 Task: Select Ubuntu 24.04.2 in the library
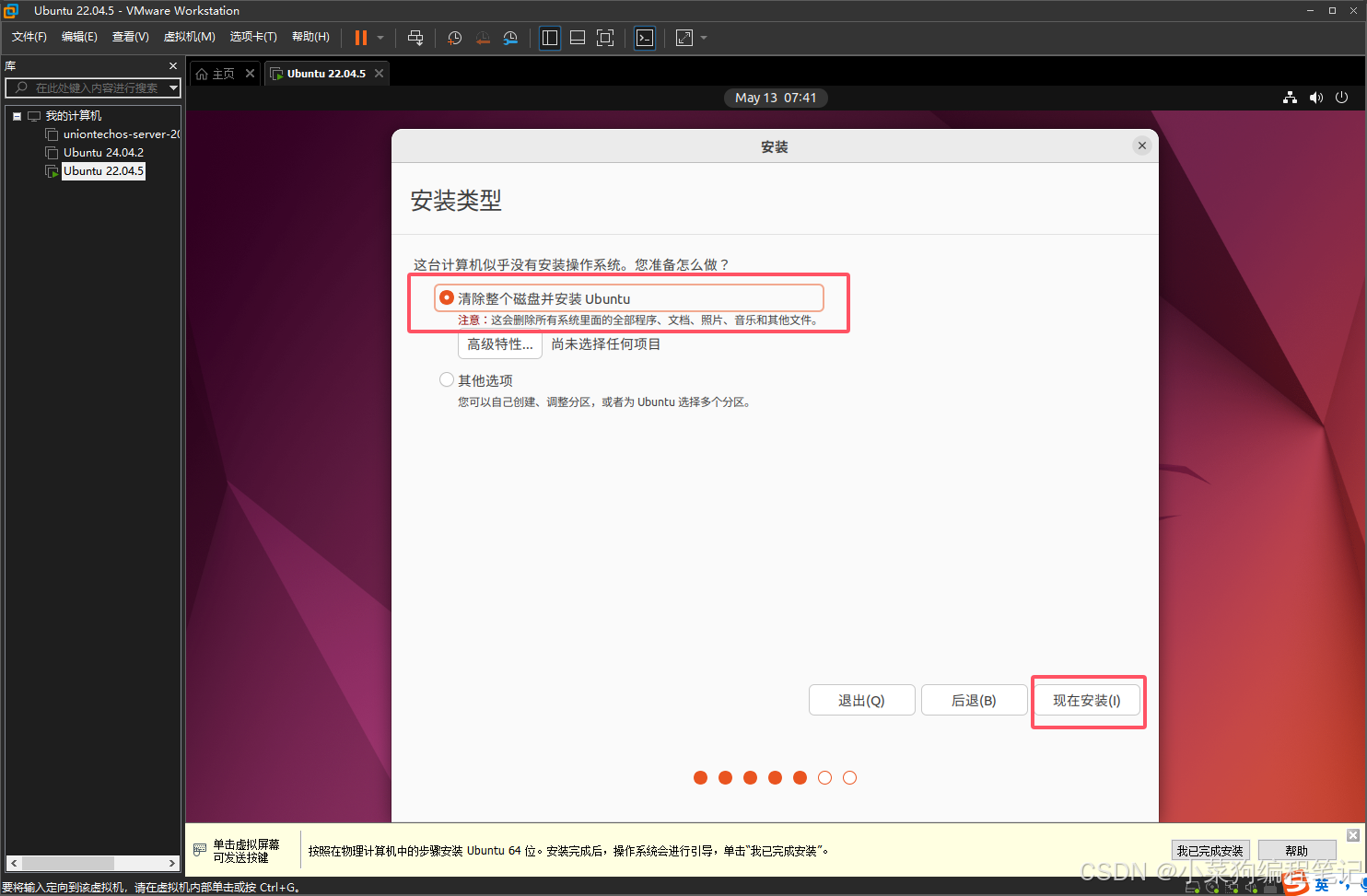103,152
